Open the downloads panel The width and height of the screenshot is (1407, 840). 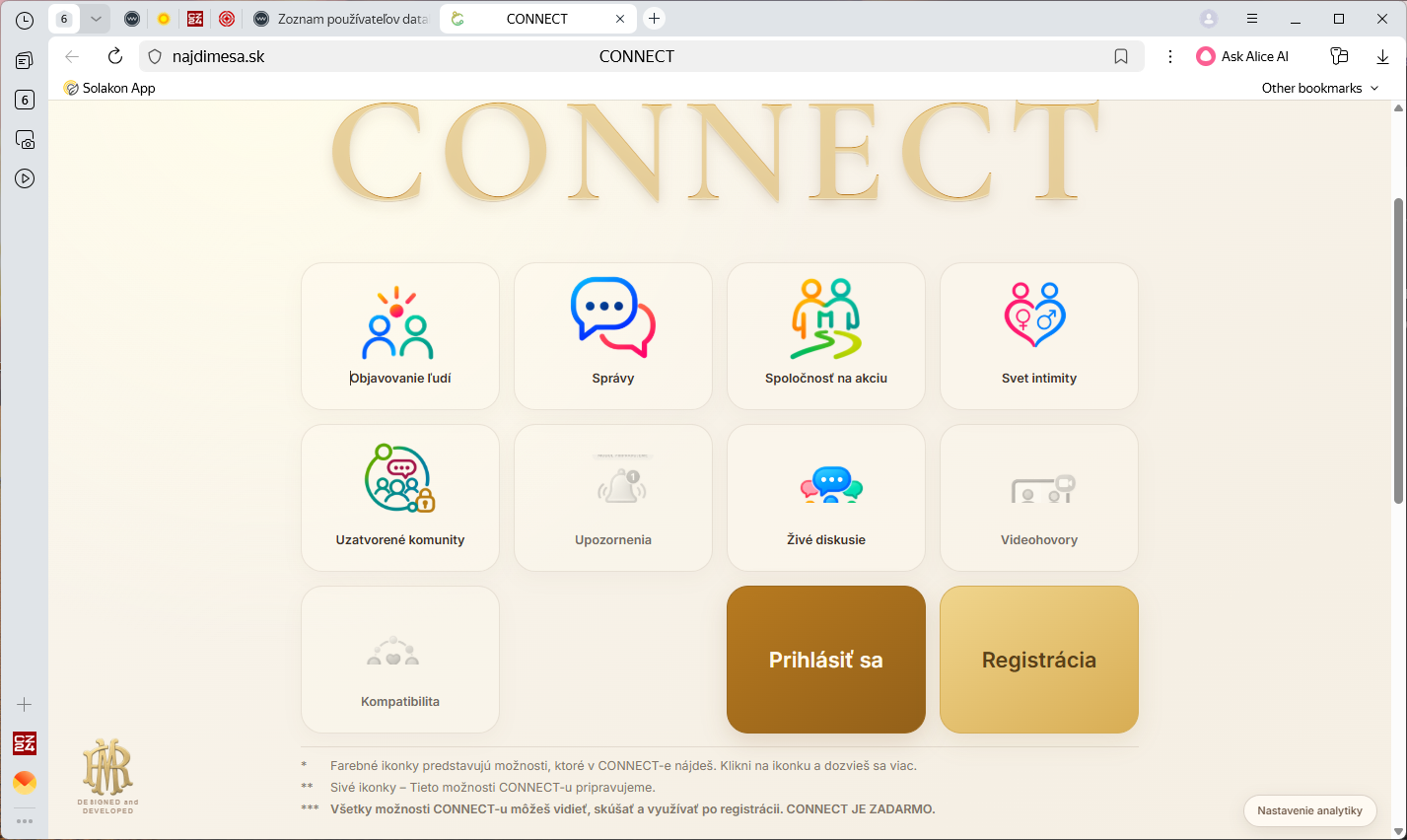click(1382, 56)
